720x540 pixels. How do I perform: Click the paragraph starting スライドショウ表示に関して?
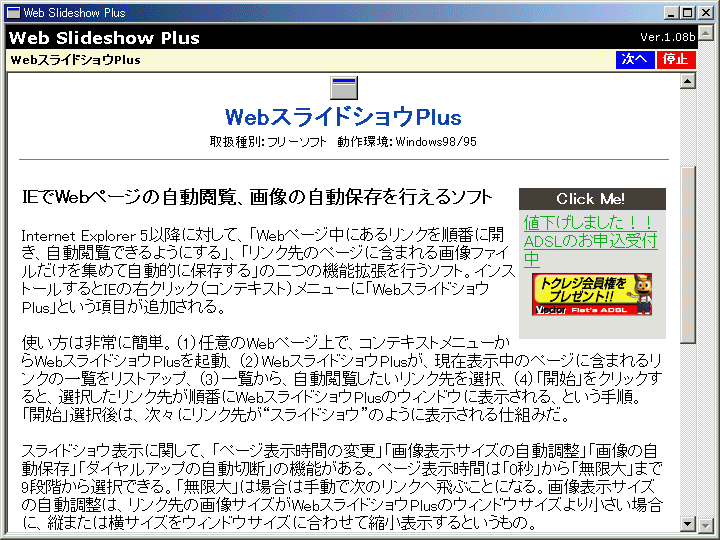342,486
